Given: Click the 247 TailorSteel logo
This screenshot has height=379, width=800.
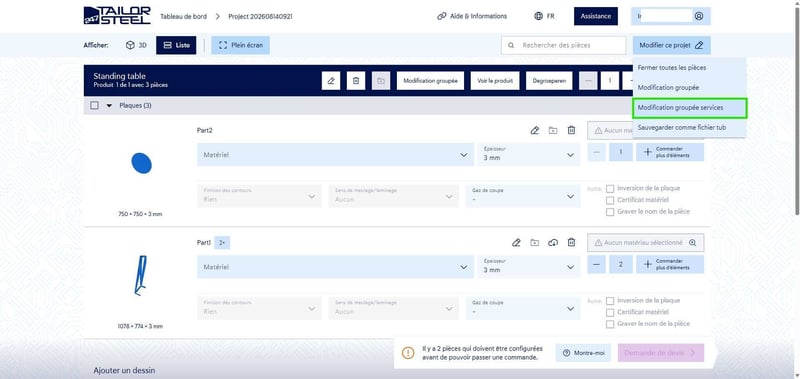Looking at the screenshot, I should [117, 16].
